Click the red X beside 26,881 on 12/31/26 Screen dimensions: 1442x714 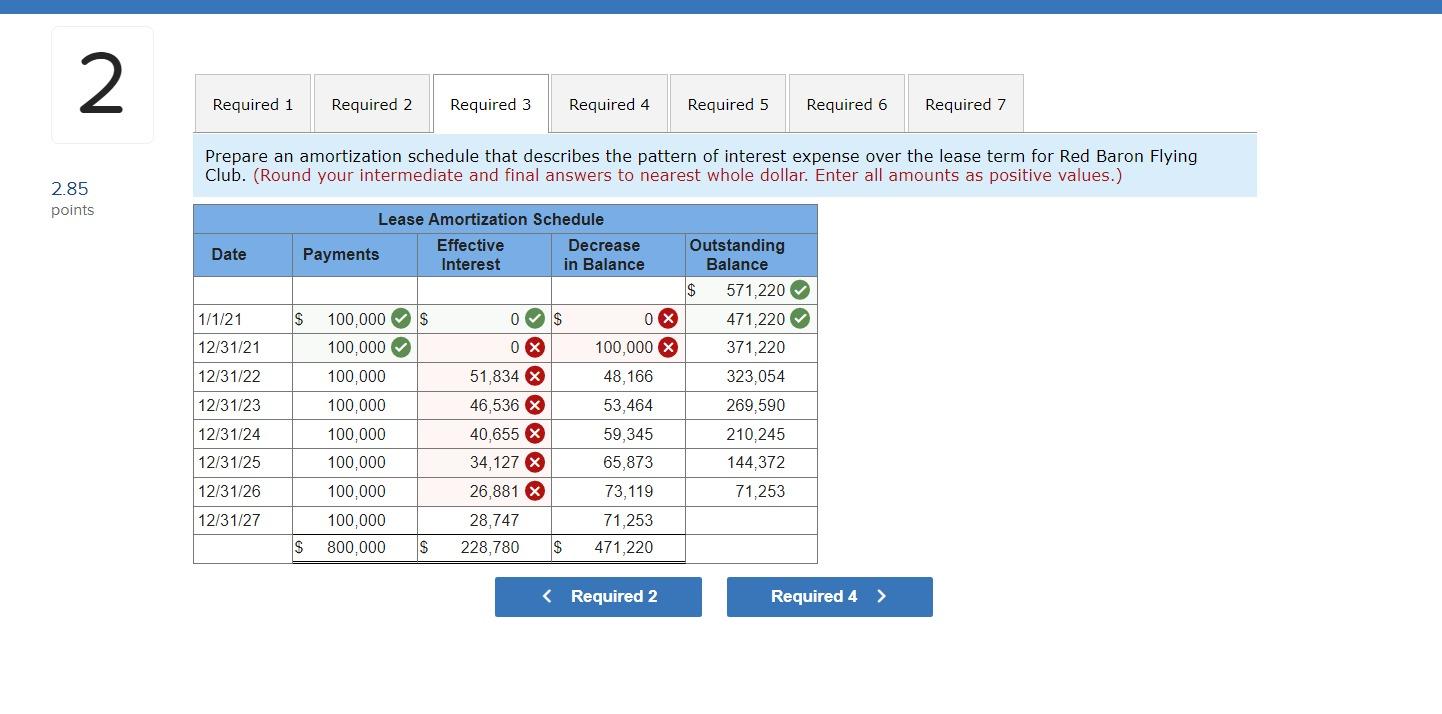[534, 491]
